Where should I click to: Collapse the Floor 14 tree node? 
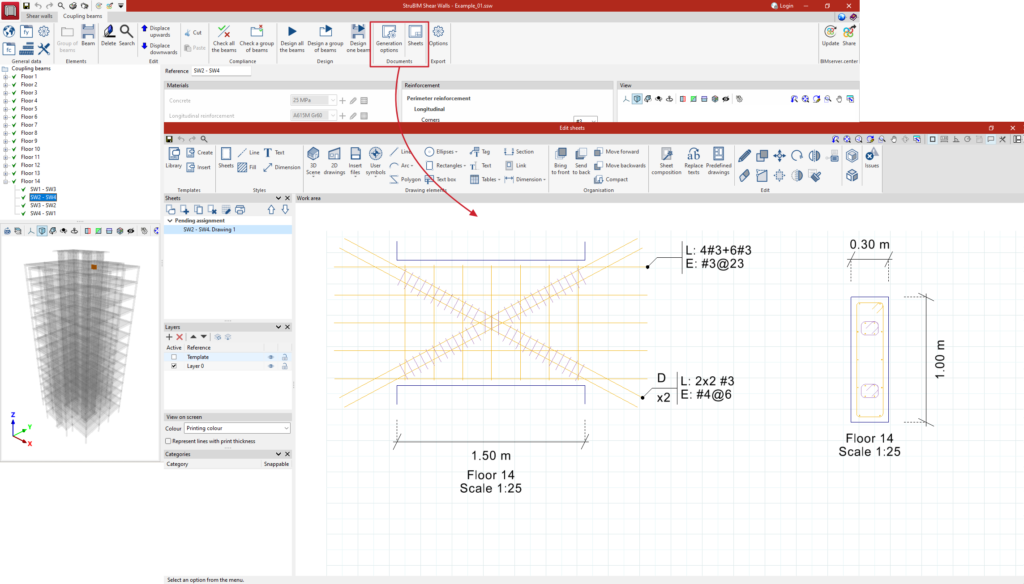tap(7, 181)
